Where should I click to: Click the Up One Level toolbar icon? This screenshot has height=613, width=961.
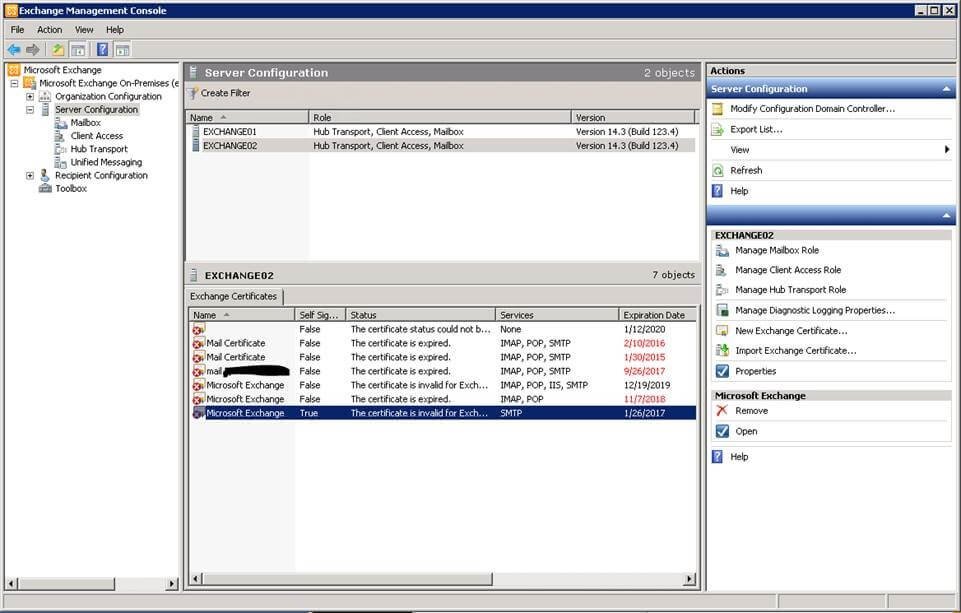tap(58, 50)
